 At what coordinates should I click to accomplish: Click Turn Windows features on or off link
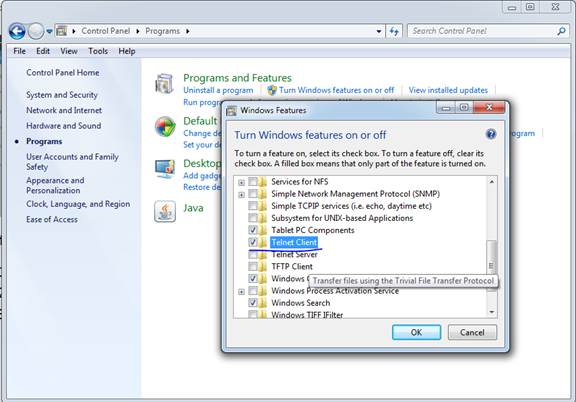[336, 90]
